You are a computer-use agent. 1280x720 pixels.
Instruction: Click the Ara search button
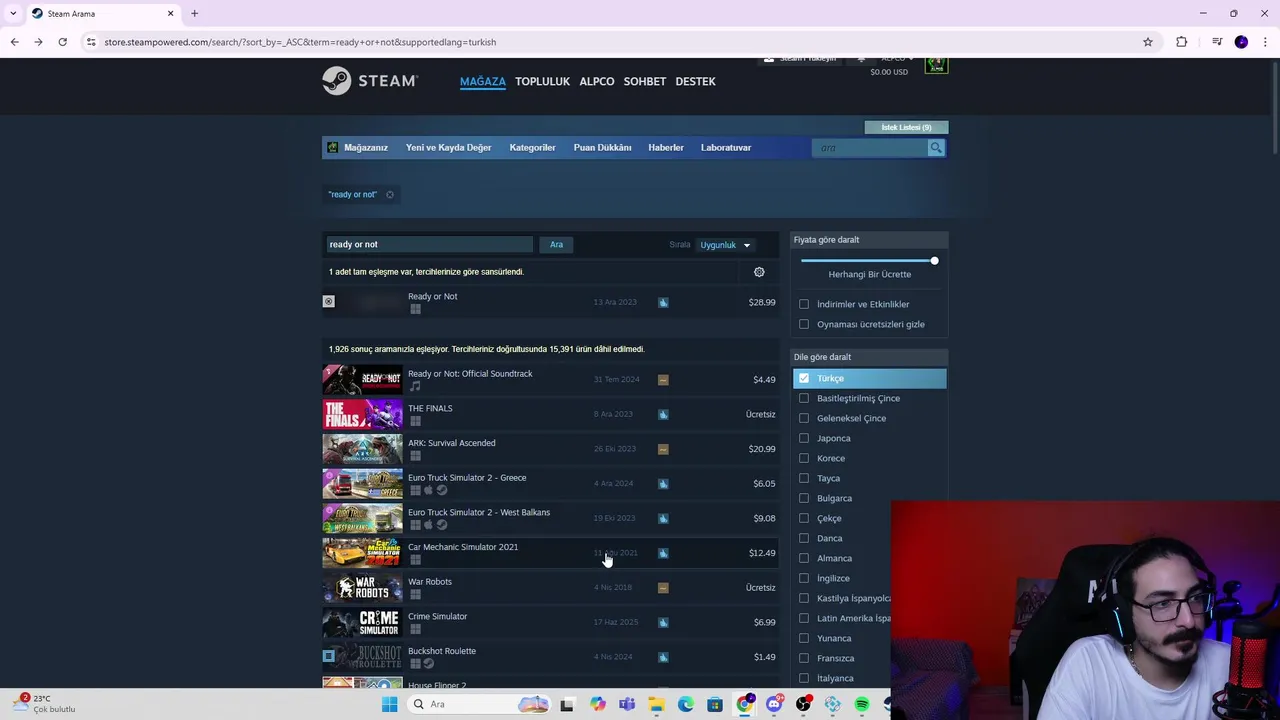tap(556, 245)
